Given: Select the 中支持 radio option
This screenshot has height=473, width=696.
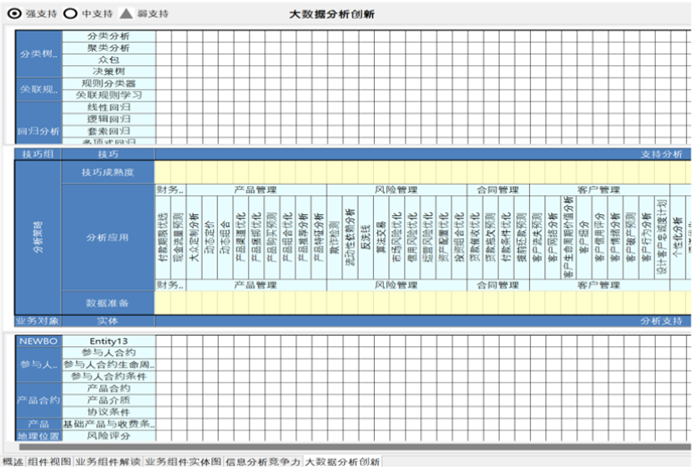Looking at the screenshot, I should point(71,14).
